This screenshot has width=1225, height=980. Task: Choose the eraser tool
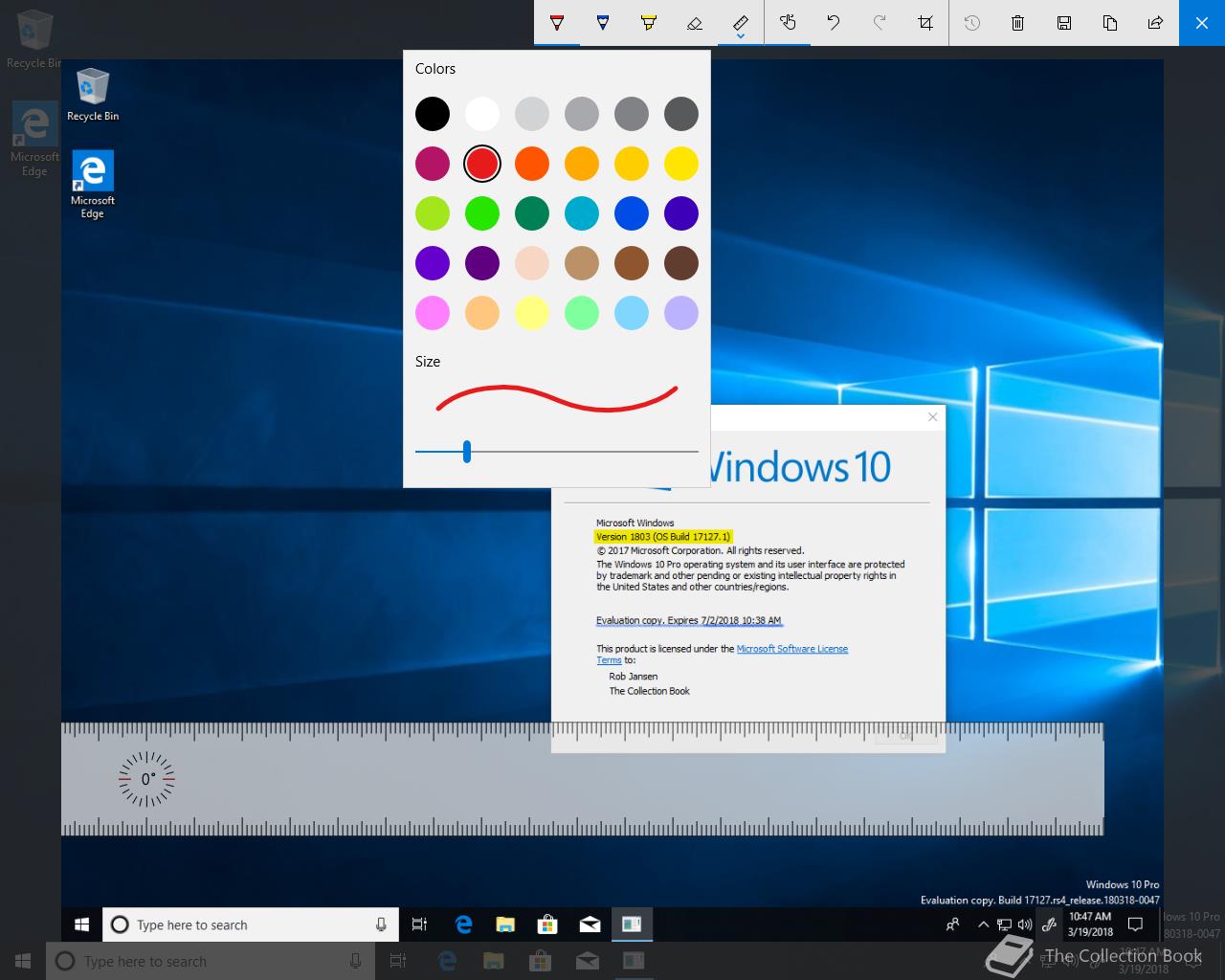(695, 22)
